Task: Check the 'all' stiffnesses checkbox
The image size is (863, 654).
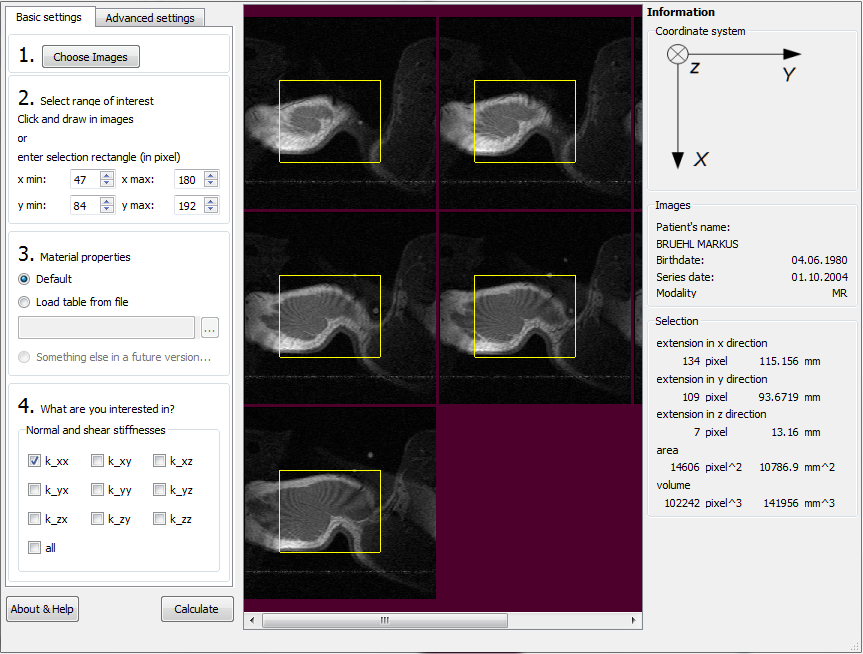Action: click(35, 548)
